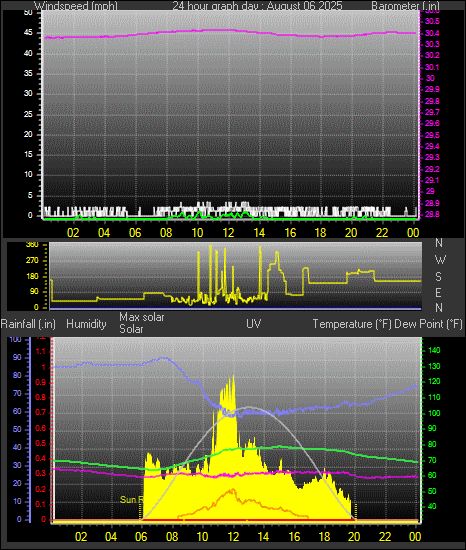Click the W compass label on direction graph
Screen dimensions: 466x550
point(440,260)
